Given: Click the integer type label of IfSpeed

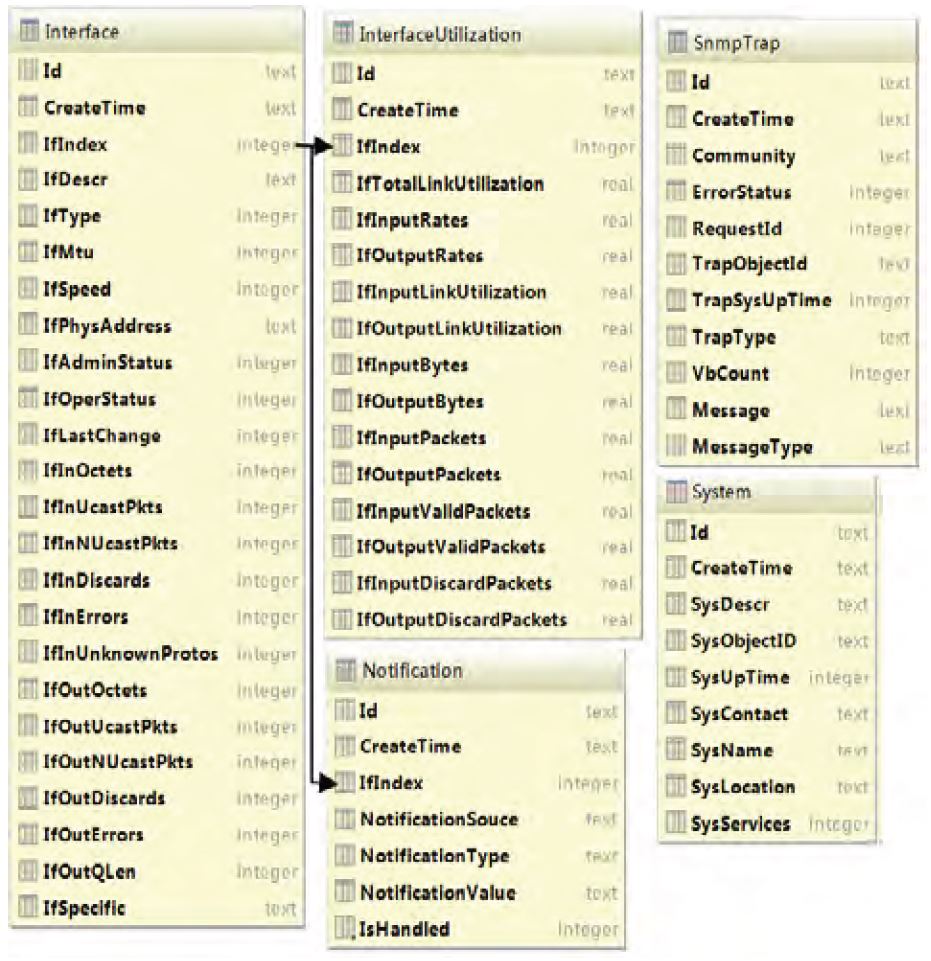Looking at the screenshot, I should click(x=266, y=290).
